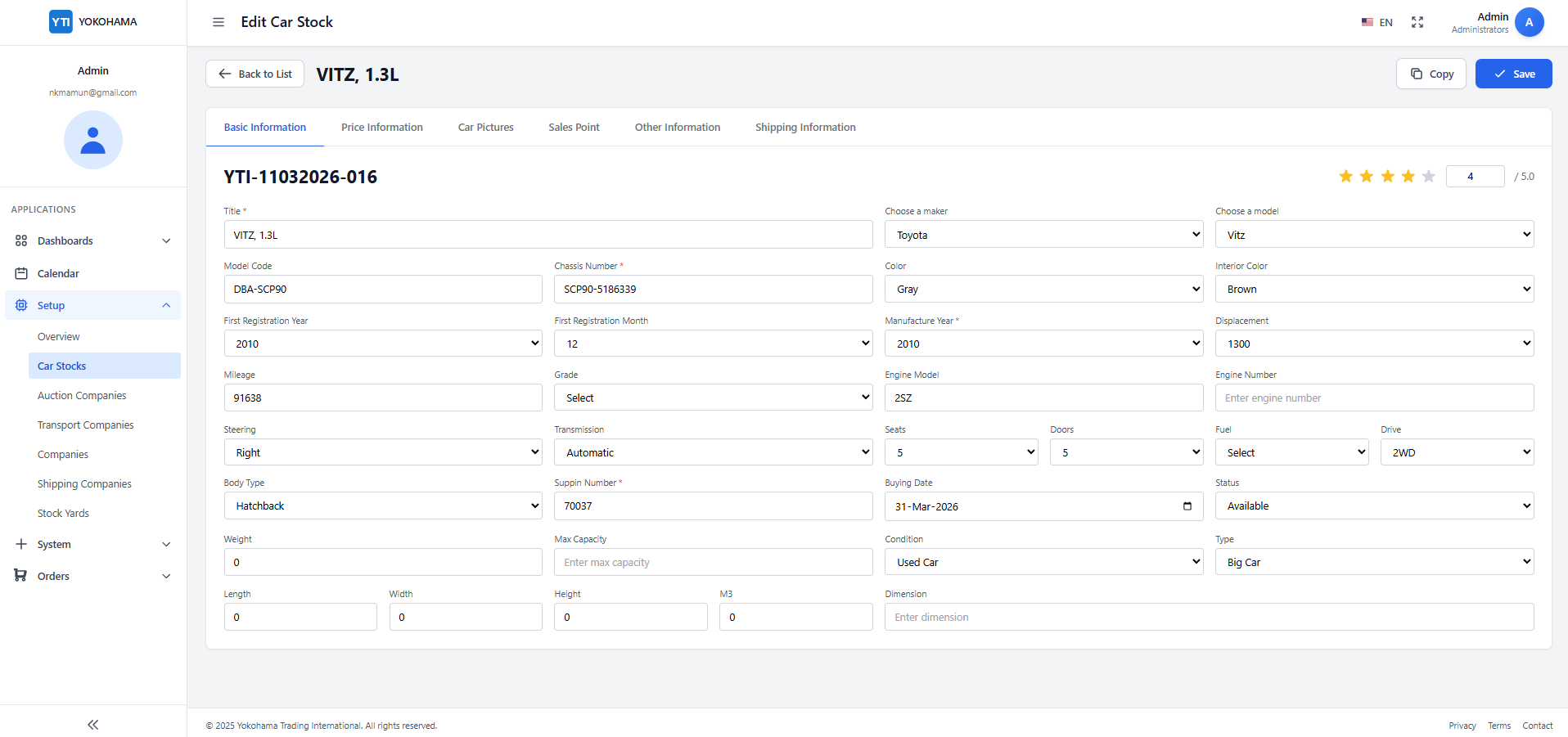The width and height of the screenshot is (1568, 737).
Task: Click the Engine Number field
Action: (x=1374, y=398)
